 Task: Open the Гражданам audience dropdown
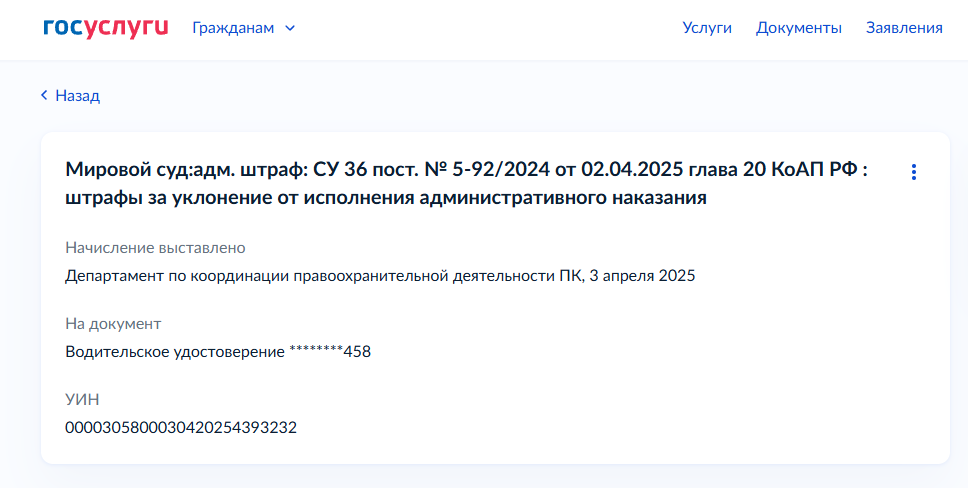click(244, 28)
